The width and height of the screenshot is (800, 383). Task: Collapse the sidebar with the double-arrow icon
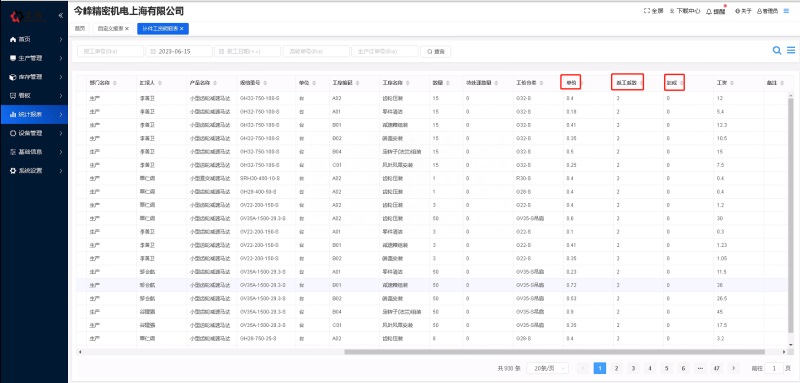tap(61, 15)
